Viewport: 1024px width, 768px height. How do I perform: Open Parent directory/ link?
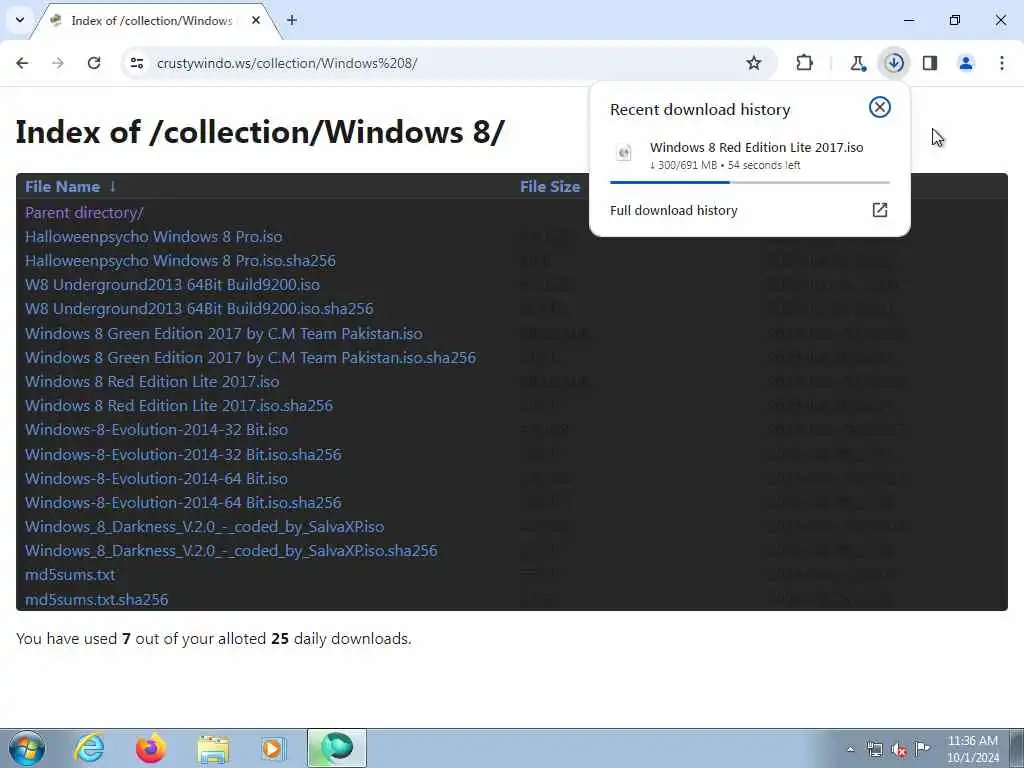pos(84,213)
